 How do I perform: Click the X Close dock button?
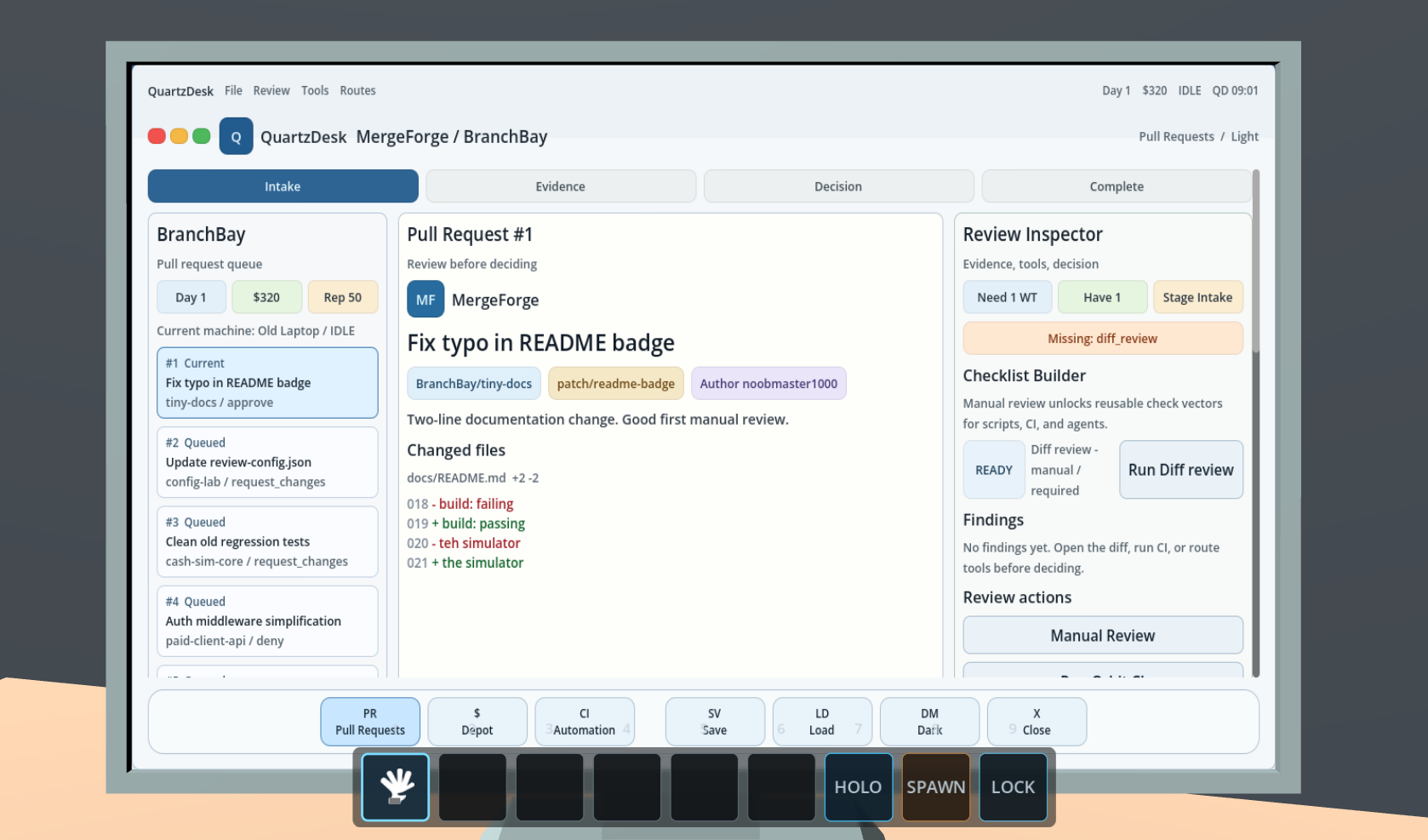point(1037,722)
